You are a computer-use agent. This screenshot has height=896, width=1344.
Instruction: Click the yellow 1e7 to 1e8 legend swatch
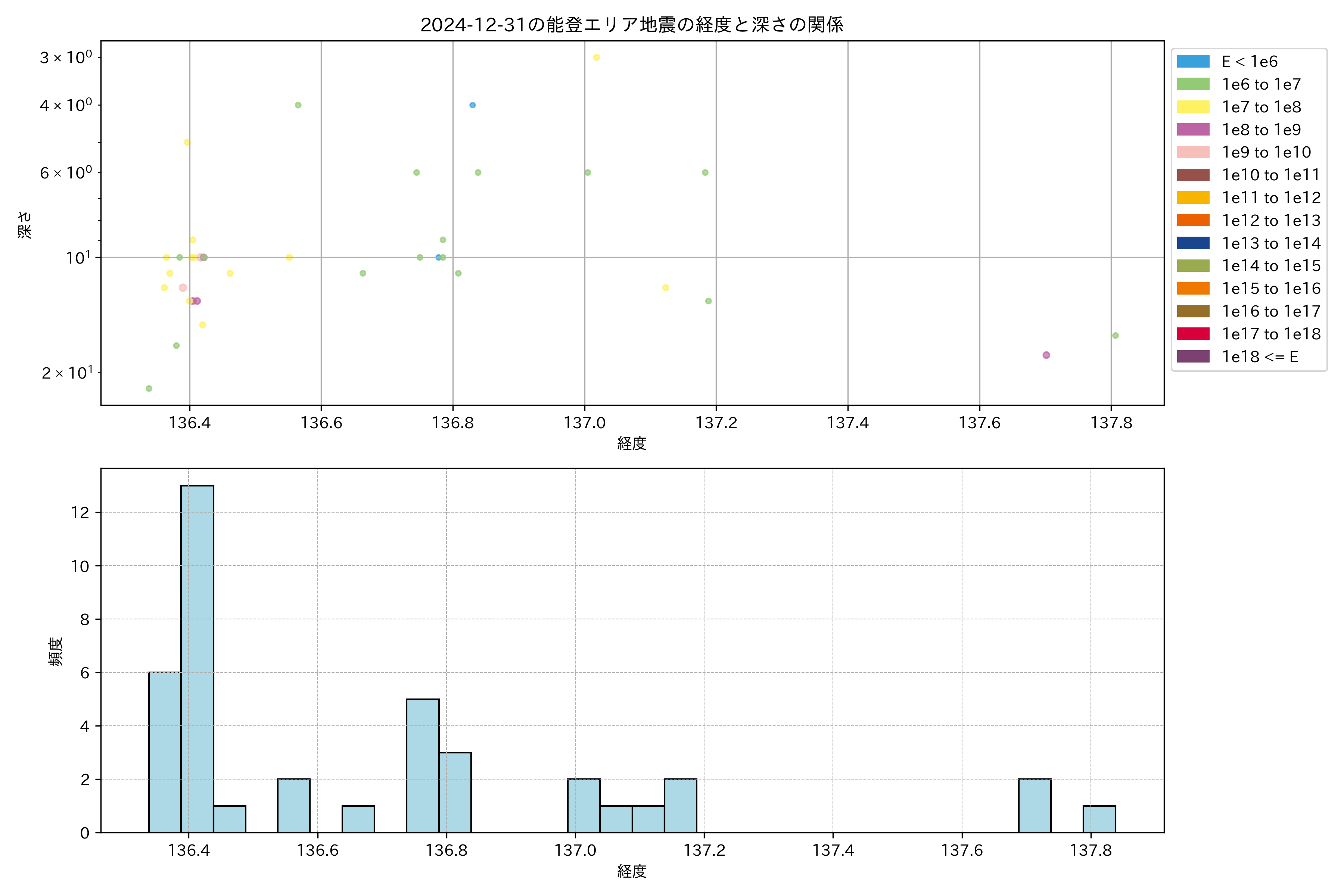[x=1193, y=107]
